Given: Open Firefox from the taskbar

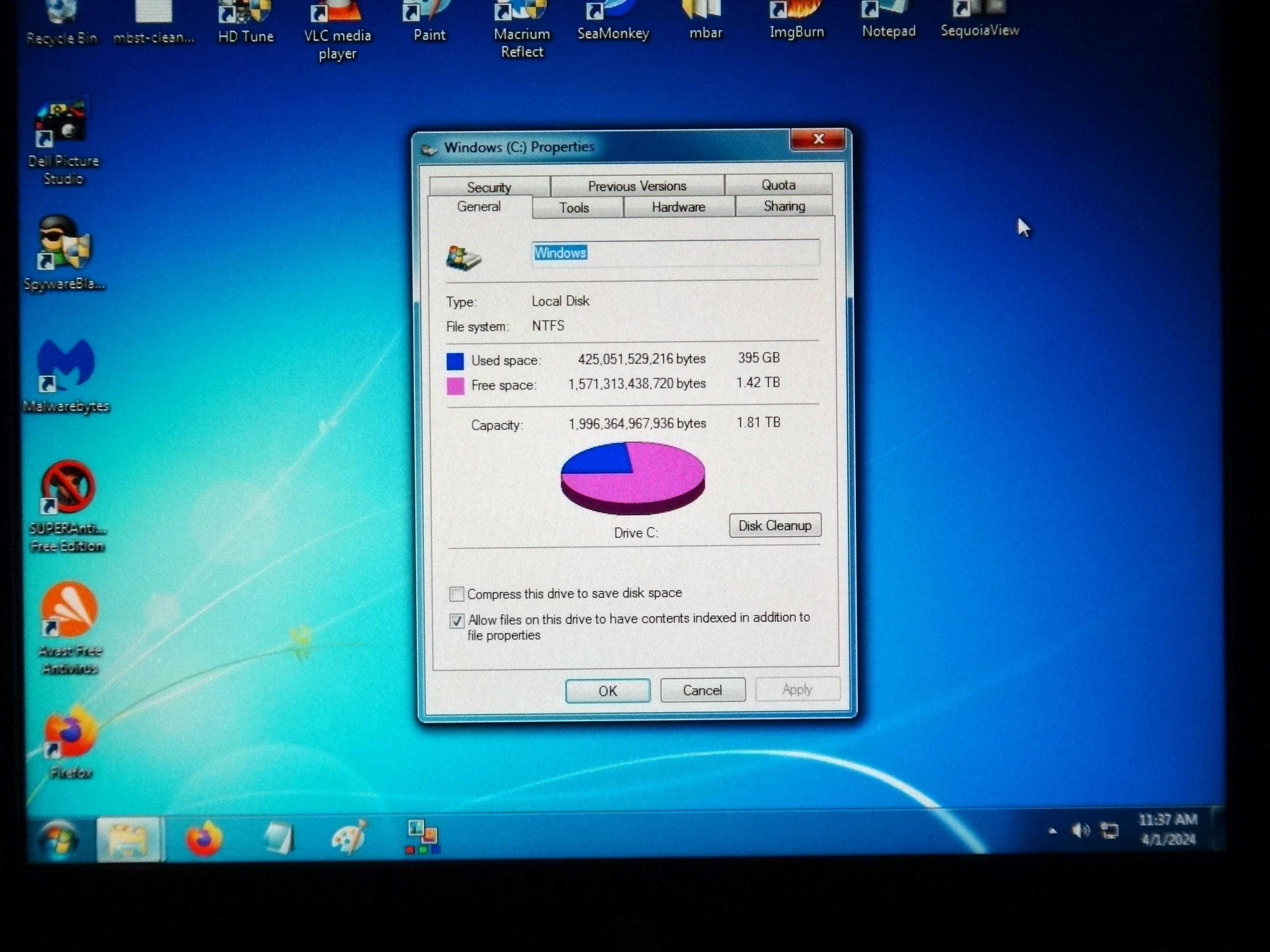Looking at the screenshot, I should coord(203,838).
